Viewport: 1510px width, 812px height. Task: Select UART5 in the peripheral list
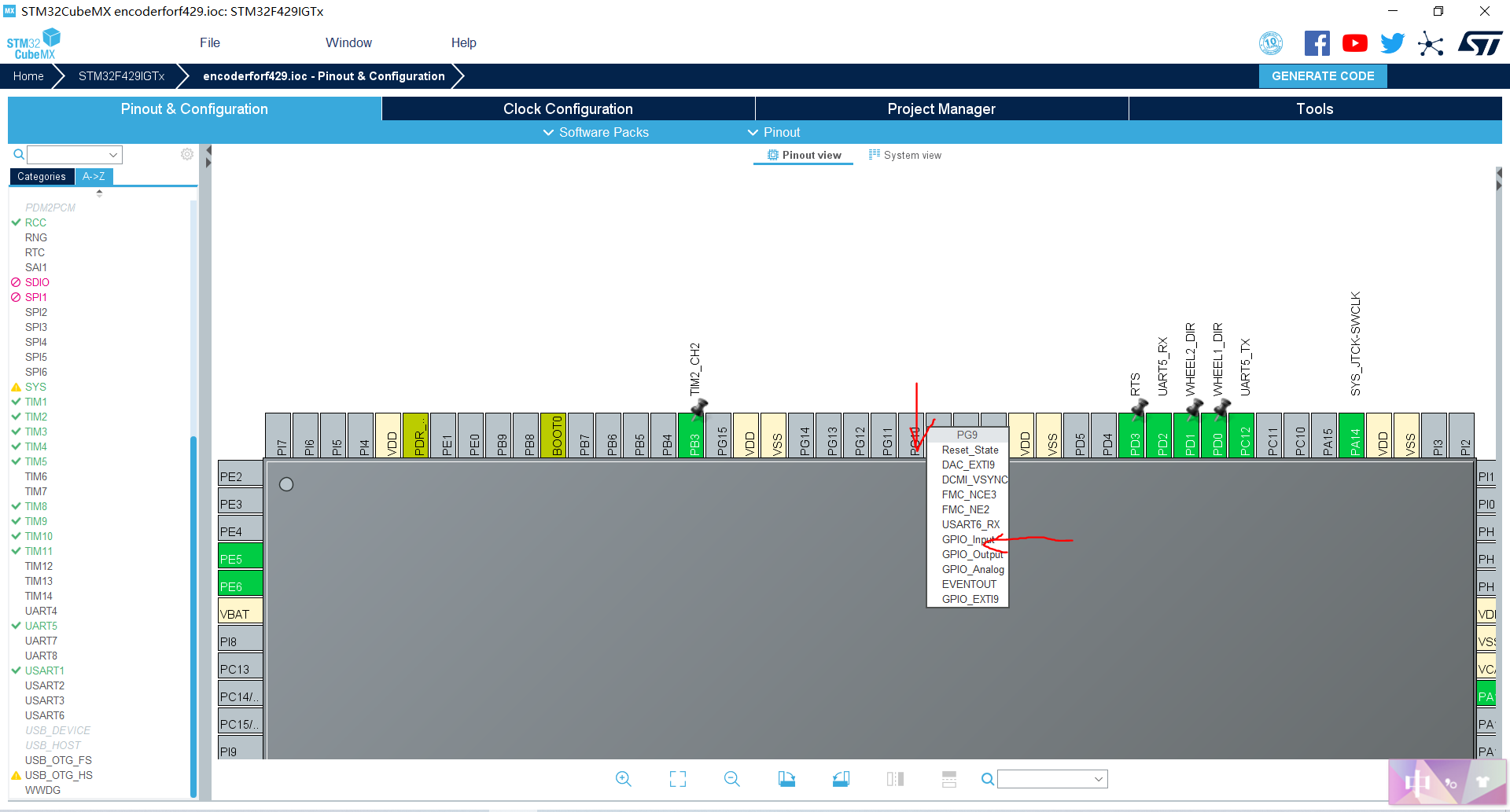(41, 626)
